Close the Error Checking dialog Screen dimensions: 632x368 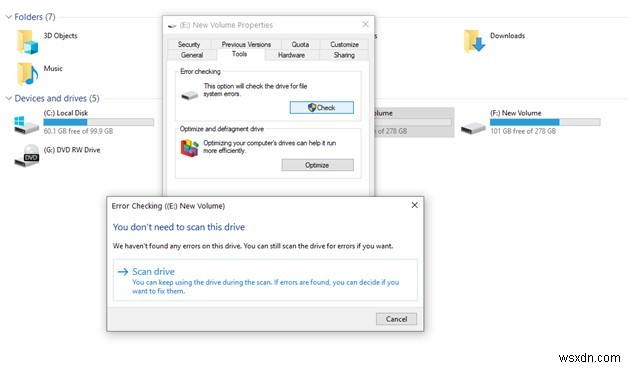tap(414, 205)
